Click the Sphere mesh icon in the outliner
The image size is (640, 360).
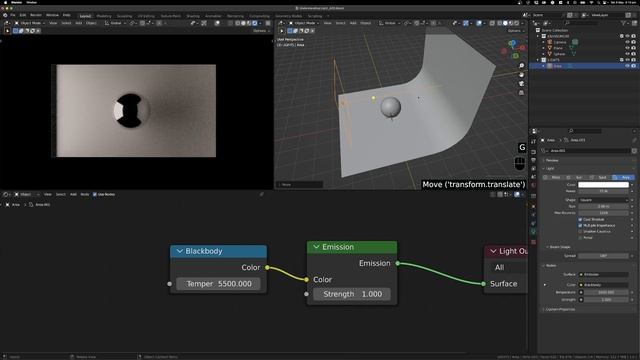[x=549, y=54]
